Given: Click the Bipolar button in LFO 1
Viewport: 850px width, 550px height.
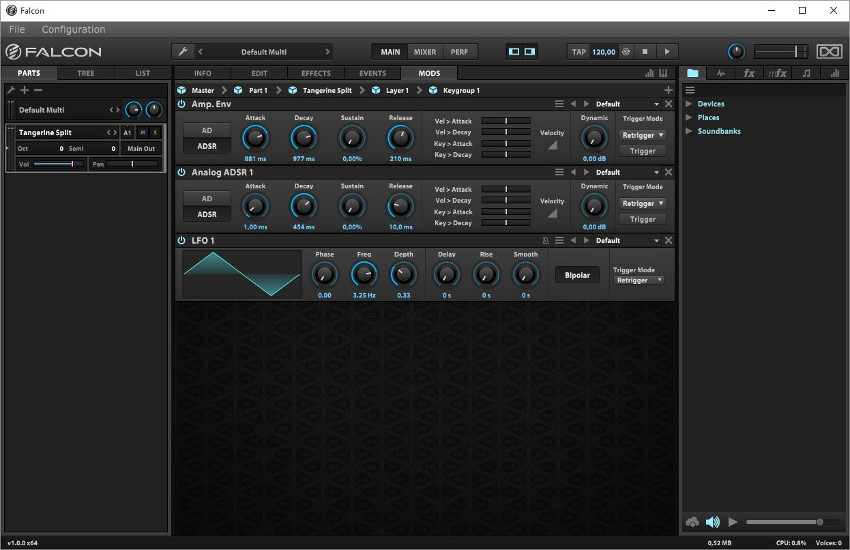Looking at the screenshot, I should coord(577,275).
